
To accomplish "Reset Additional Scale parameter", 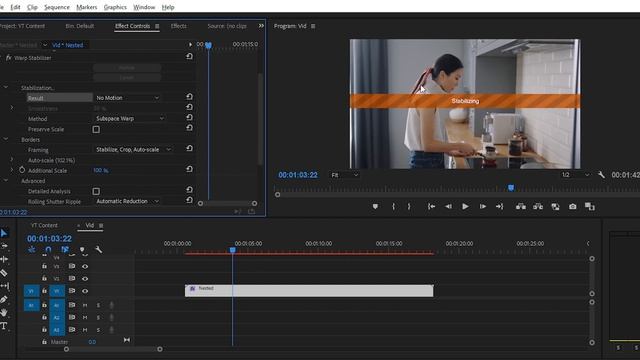I will click(x=189, y=169).
